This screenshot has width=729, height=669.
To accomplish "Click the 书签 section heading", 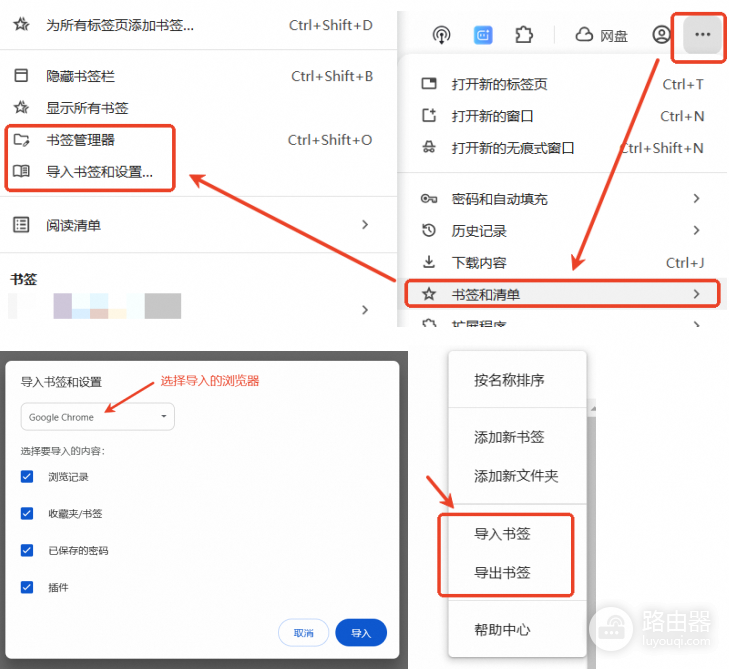I will tap(23, 279).
